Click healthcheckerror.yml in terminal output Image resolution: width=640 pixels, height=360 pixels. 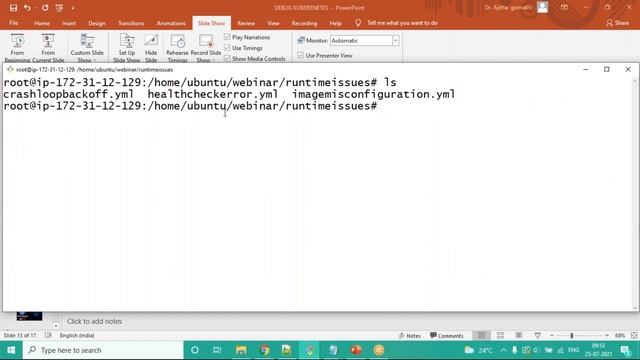[x=213, y=94]
